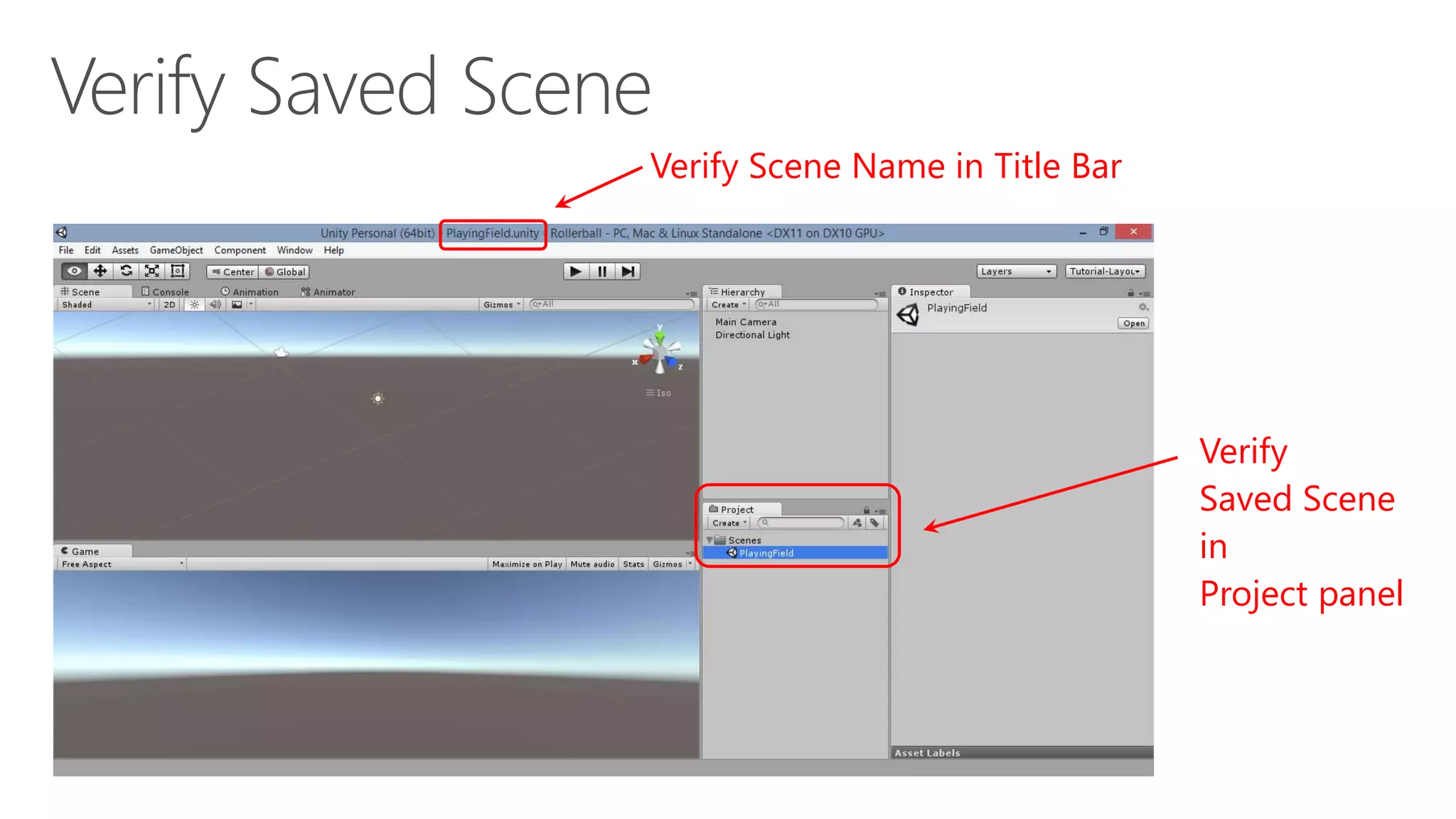Toggle pivot mode Center button

tap(232, 272)
